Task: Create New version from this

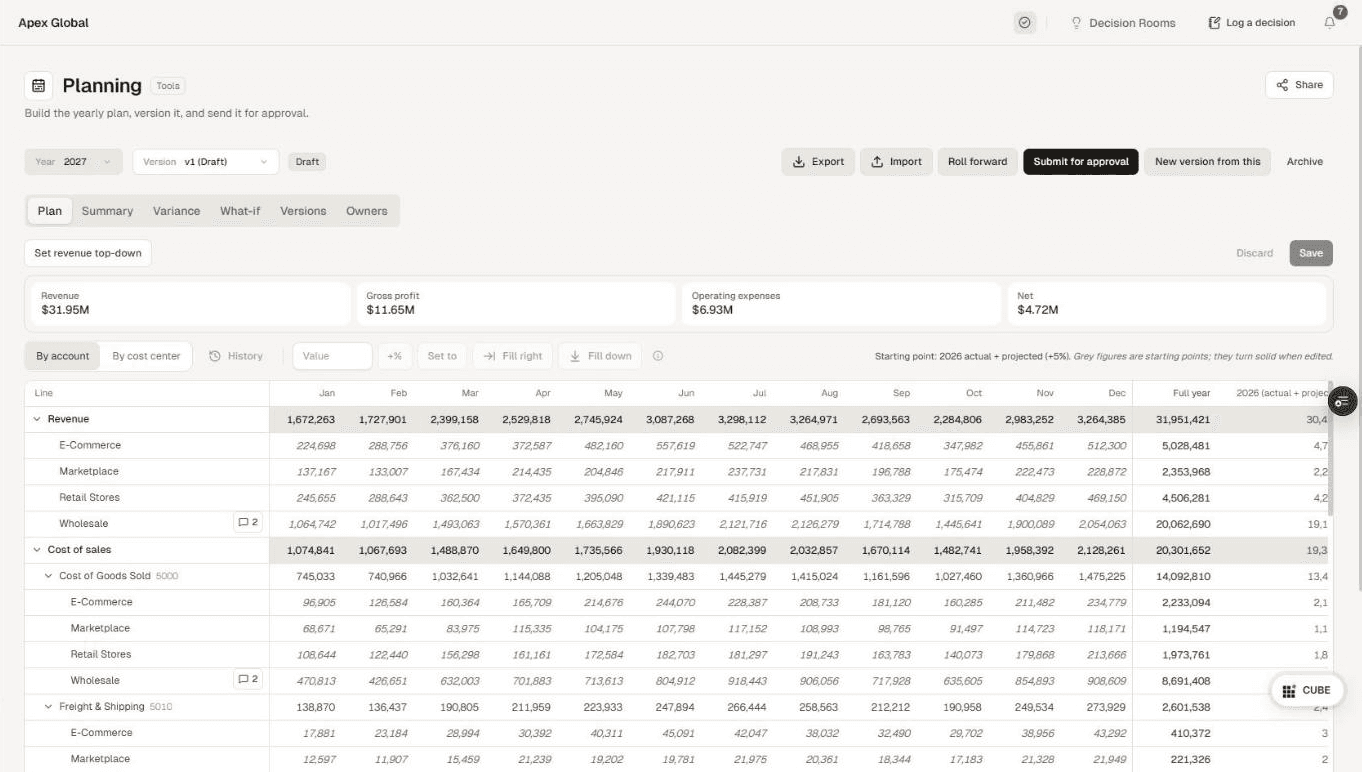Action: coord(1207,161)
